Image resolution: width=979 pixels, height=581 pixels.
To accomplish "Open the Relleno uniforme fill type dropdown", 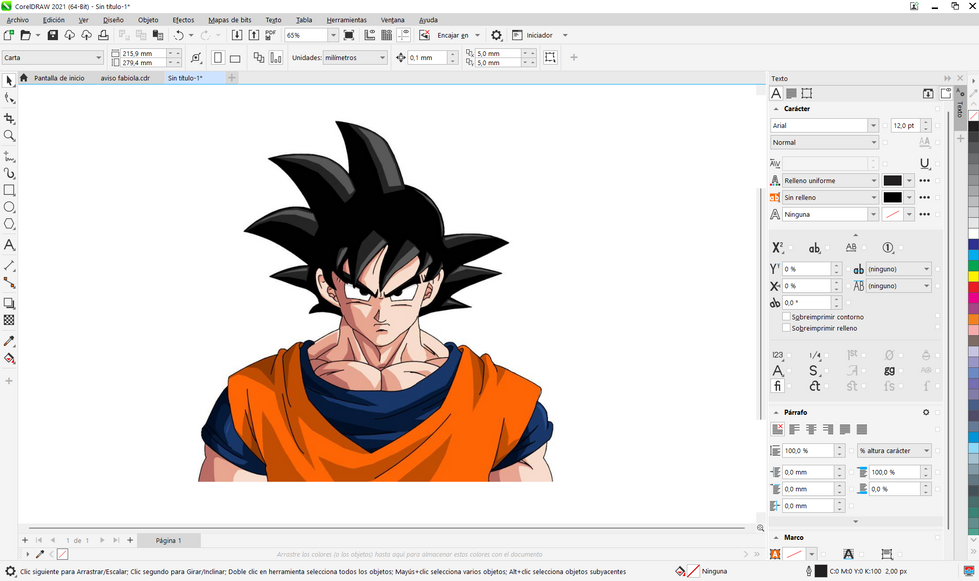I will pyautogui.click(x=873, y=180).
